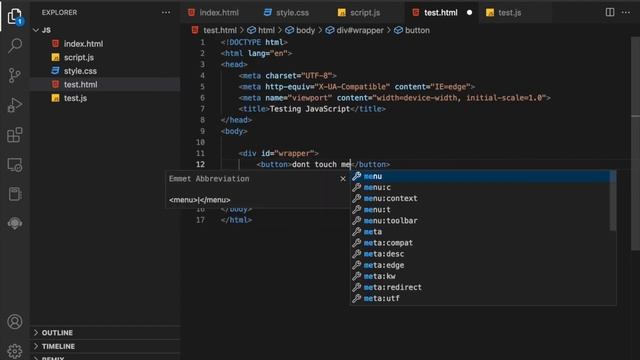The image size is (640, 360).
Task: Click the 'dont touch me' button text
Action: pos(321,164)
